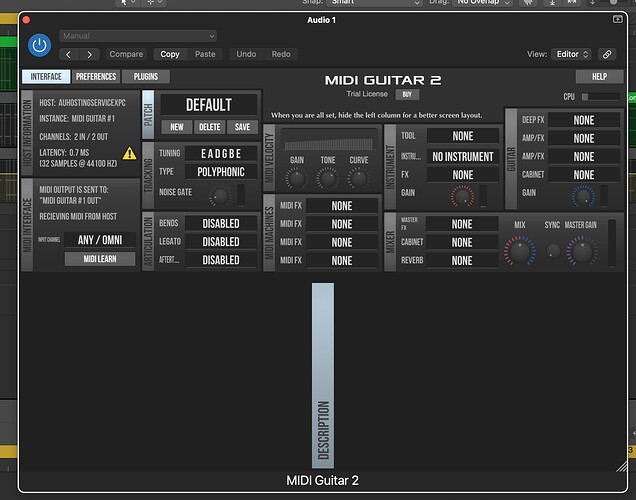Select the DEFAULT patch name field
636x500 pixels.
click(x=209, y=105)
